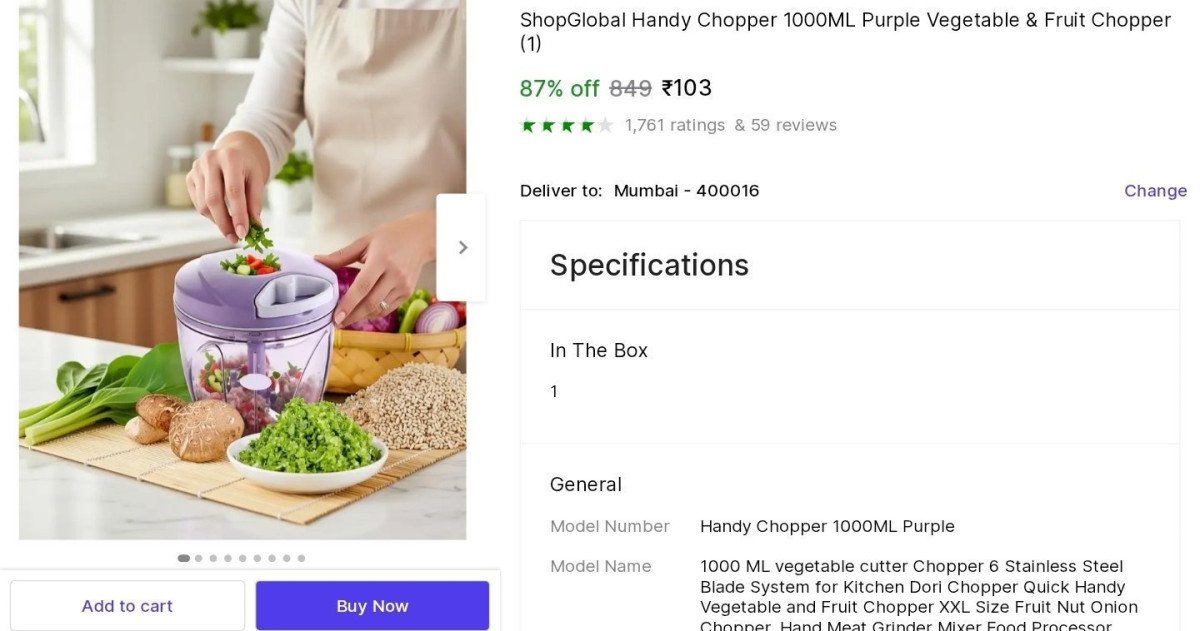The image size is (1200, 631).
Task: Click the 87% off discount label
Action: (559, 88)
